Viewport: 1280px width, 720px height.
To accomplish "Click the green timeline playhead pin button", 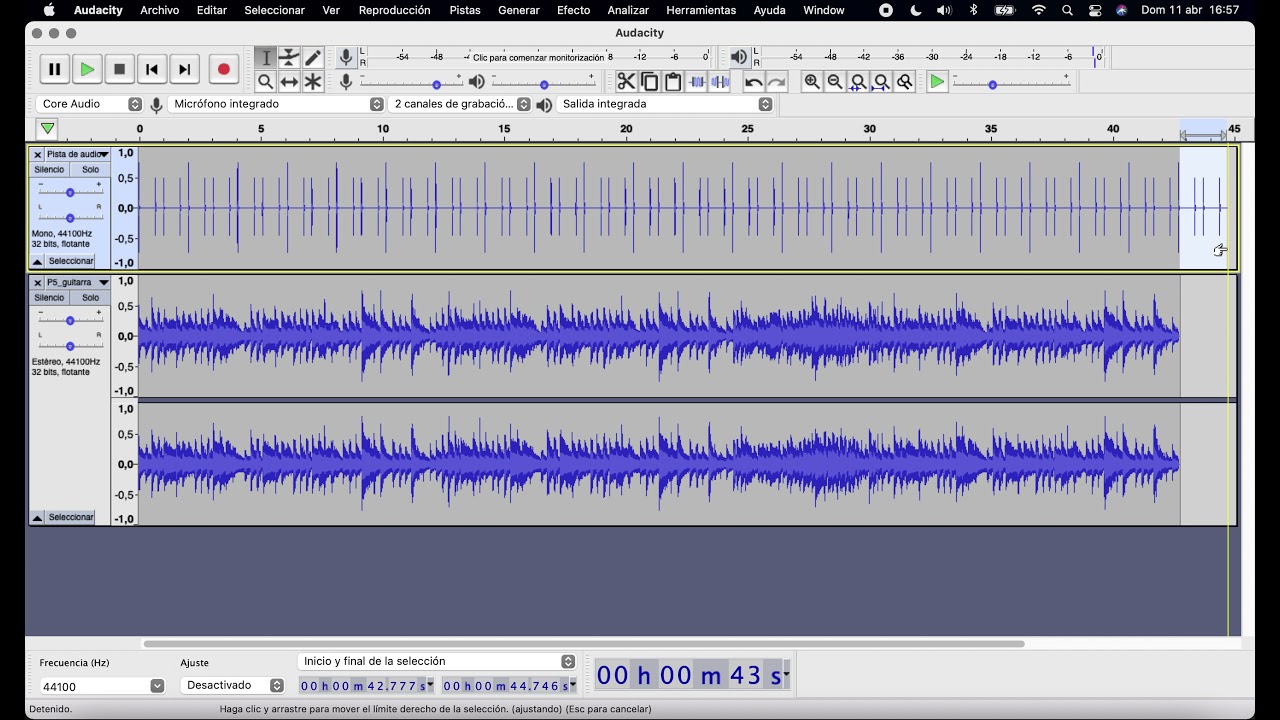I will coord(47,128).
